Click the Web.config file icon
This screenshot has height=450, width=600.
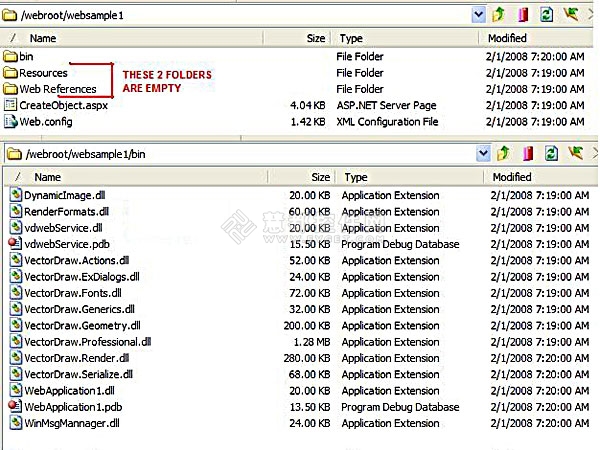[x=10, y=121]
